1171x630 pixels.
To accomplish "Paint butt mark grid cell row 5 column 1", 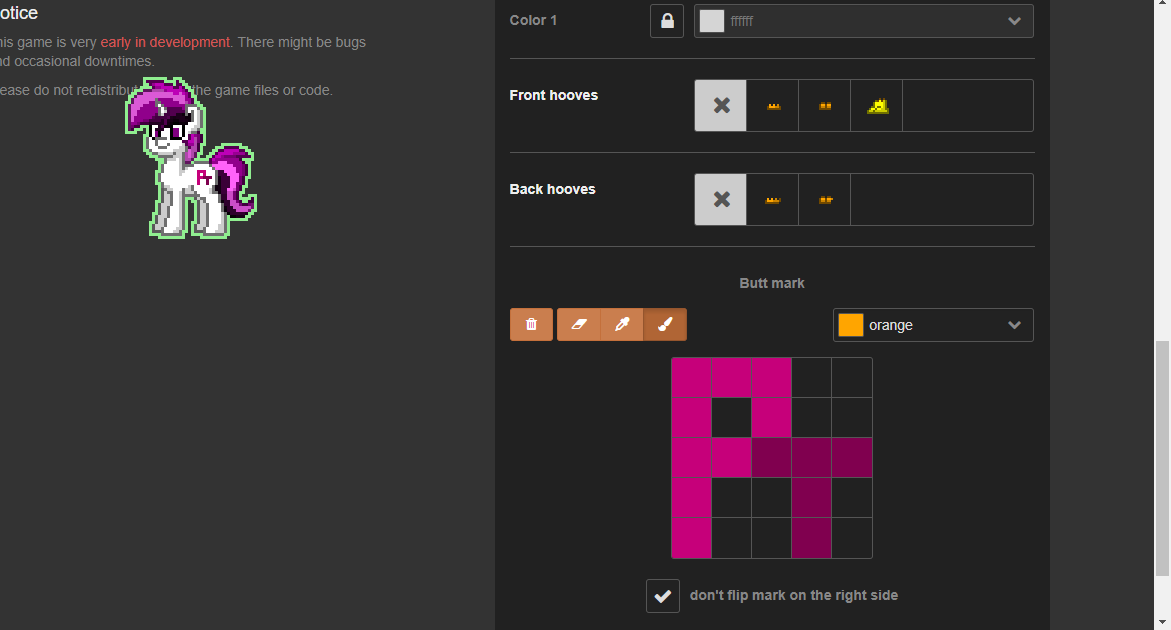I will pos(692,537).
